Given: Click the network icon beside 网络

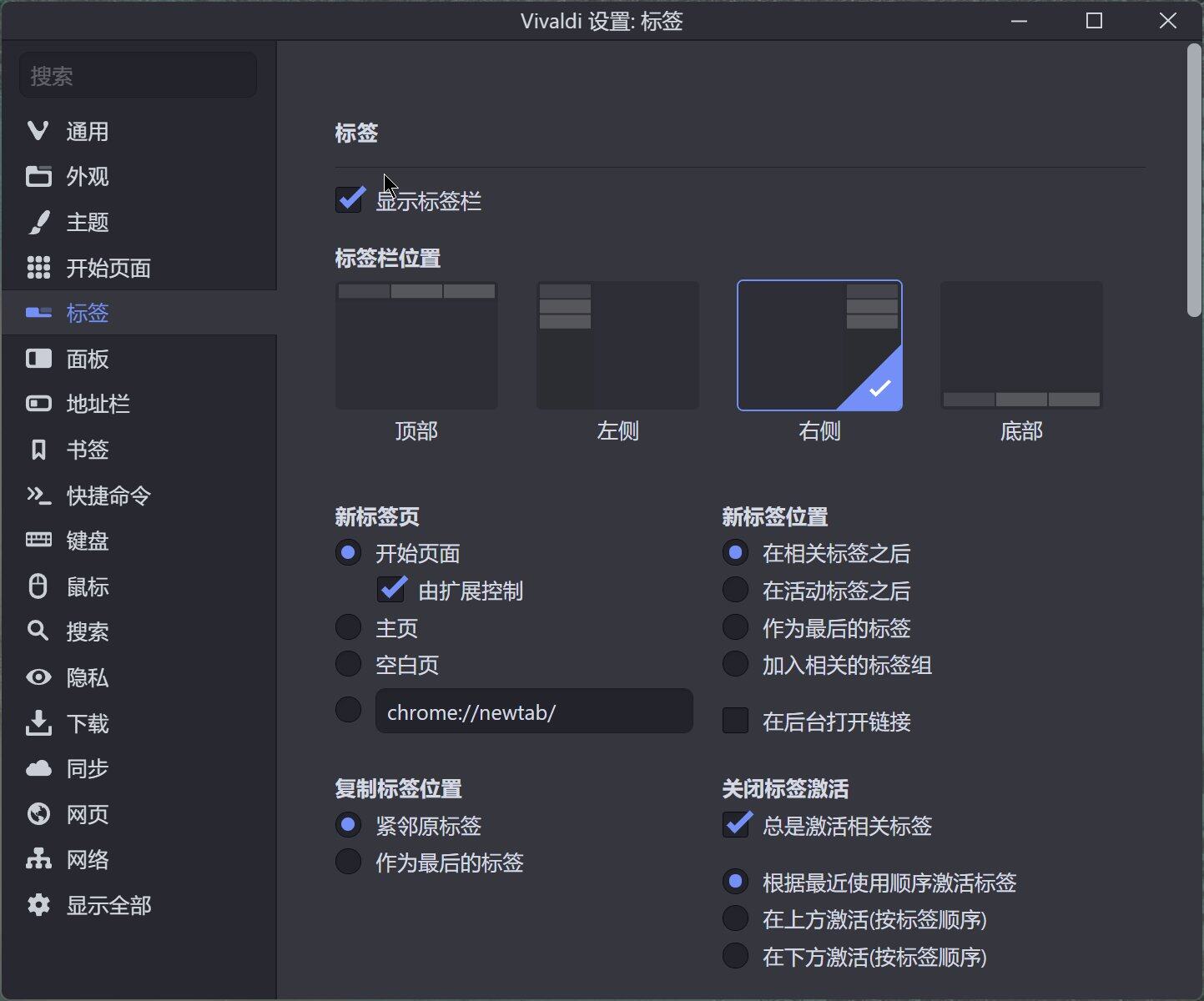Looking at the screenshot, I should [38, 859].
